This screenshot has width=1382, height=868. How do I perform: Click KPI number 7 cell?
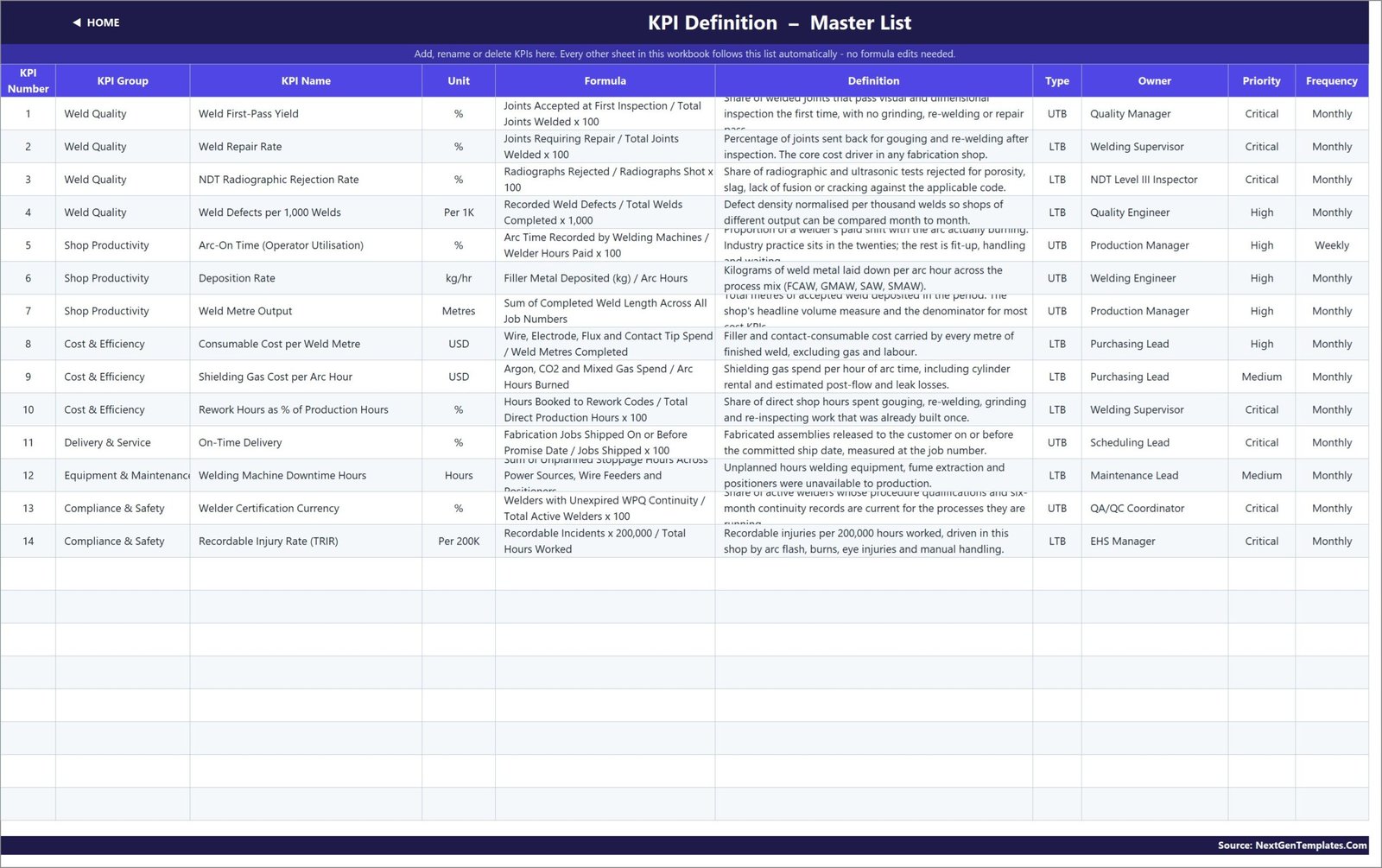[x=28, y=311]
